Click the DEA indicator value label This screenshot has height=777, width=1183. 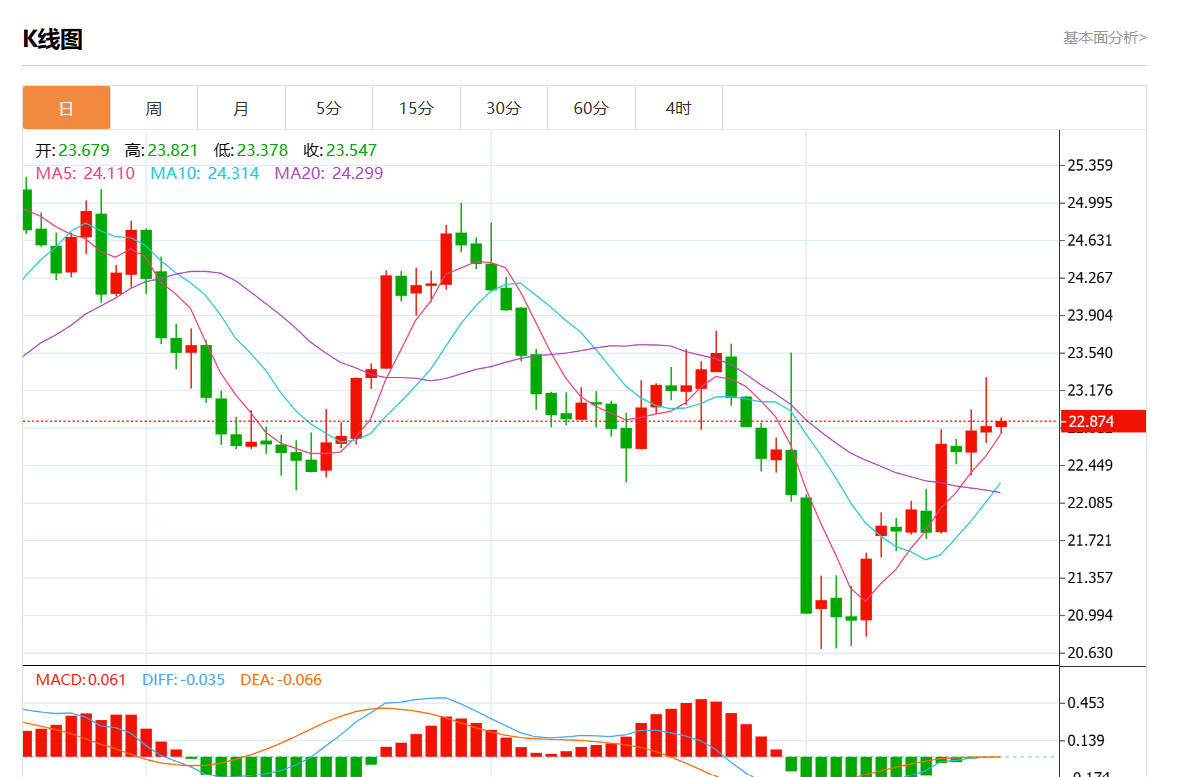(x=281, y=680)
